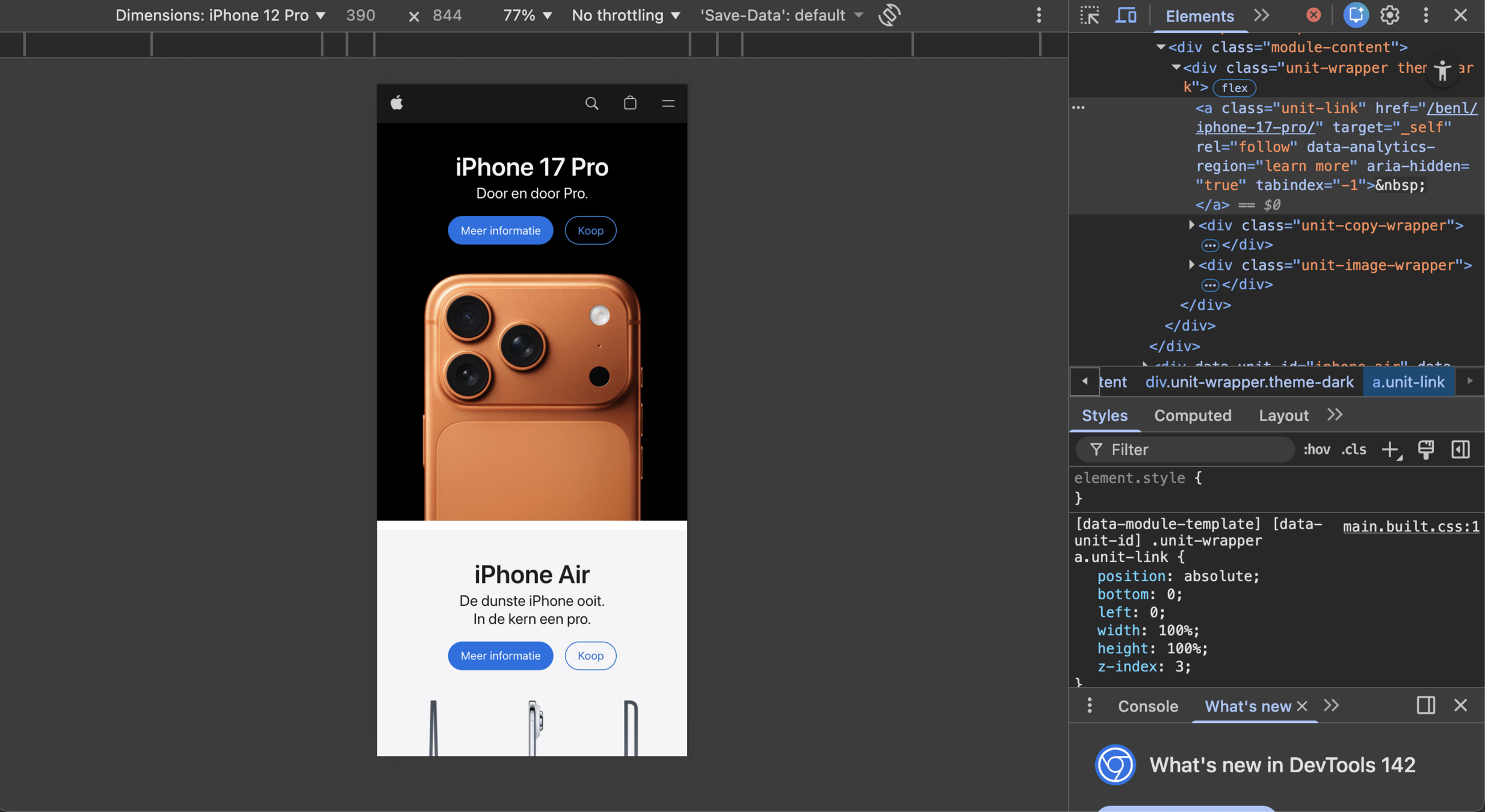The width and height of the screenshot is (1485, 812).
Task: Click the Meer informatie button for iPhone 17 Pro
Action: click(x=500, y=230)
